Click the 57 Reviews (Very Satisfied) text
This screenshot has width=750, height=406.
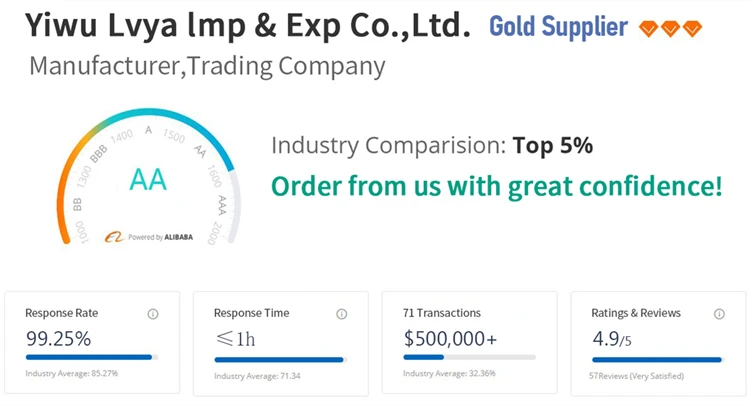pos(636,376)
